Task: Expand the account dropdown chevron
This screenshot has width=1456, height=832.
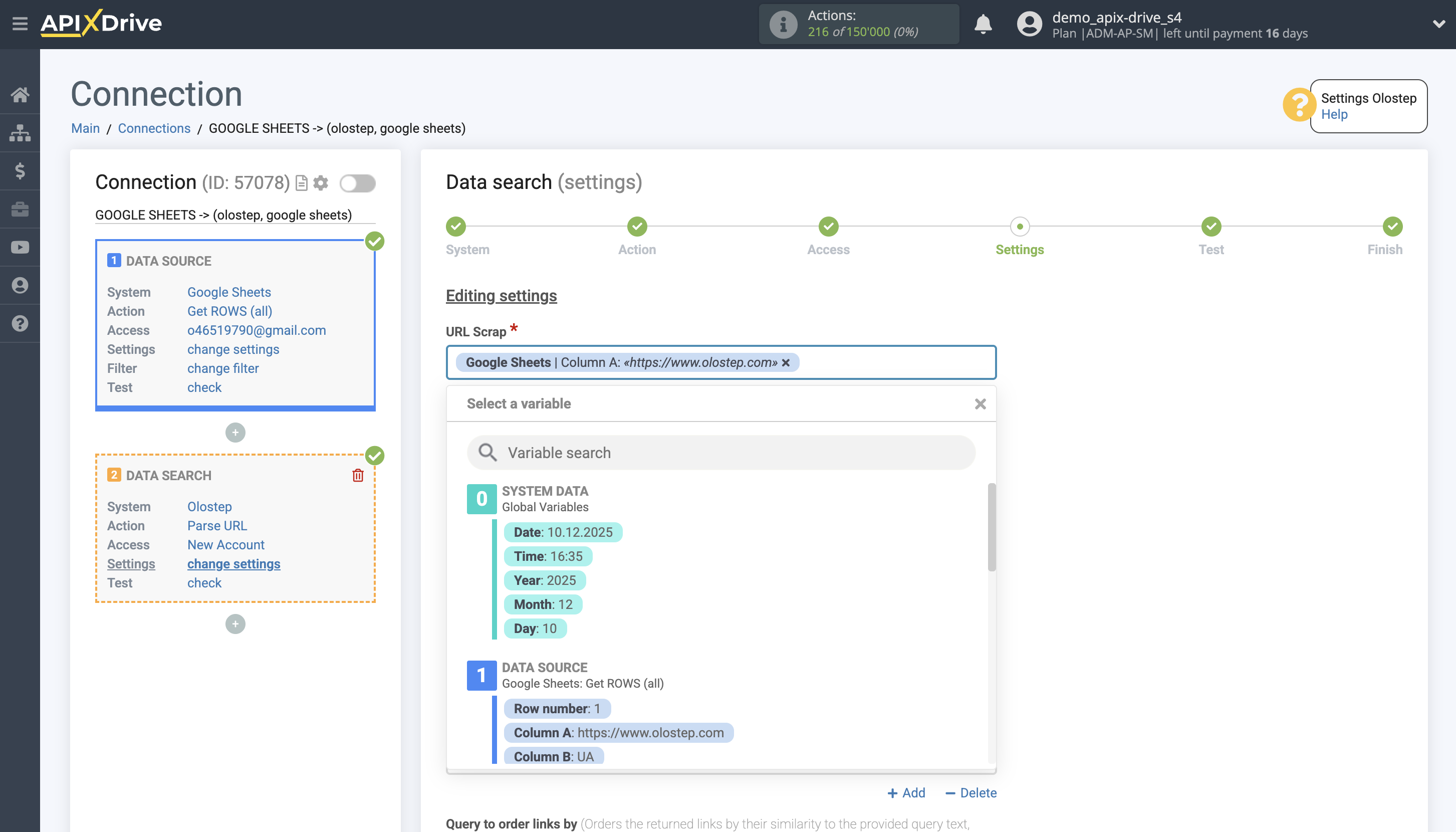Action: point(1438,24)
